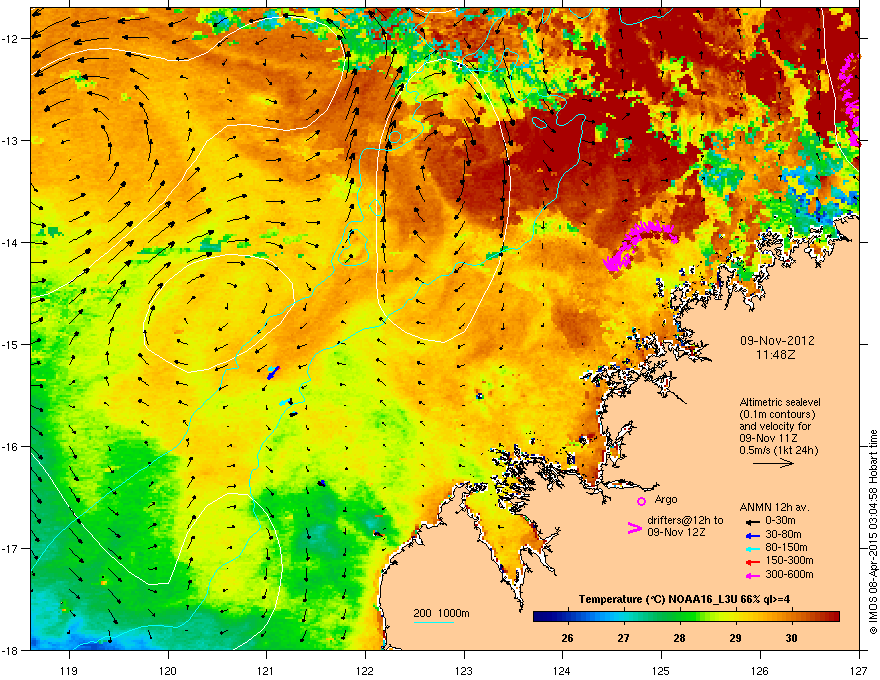Click the longitude axis label 122
This screenshot has width=880, height=680.
(x=365, y=670)
